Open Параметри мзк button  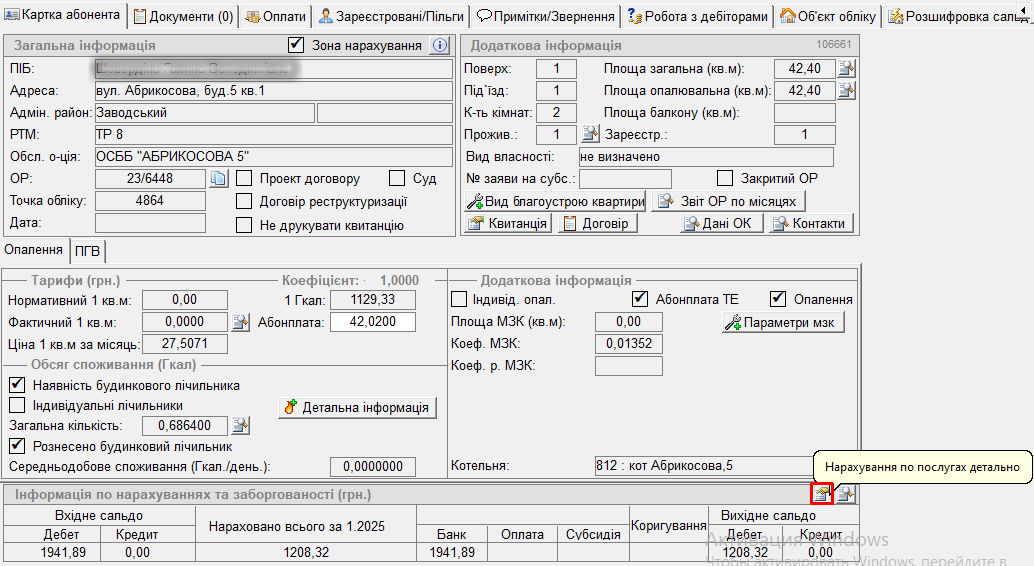tap(784, 322)
